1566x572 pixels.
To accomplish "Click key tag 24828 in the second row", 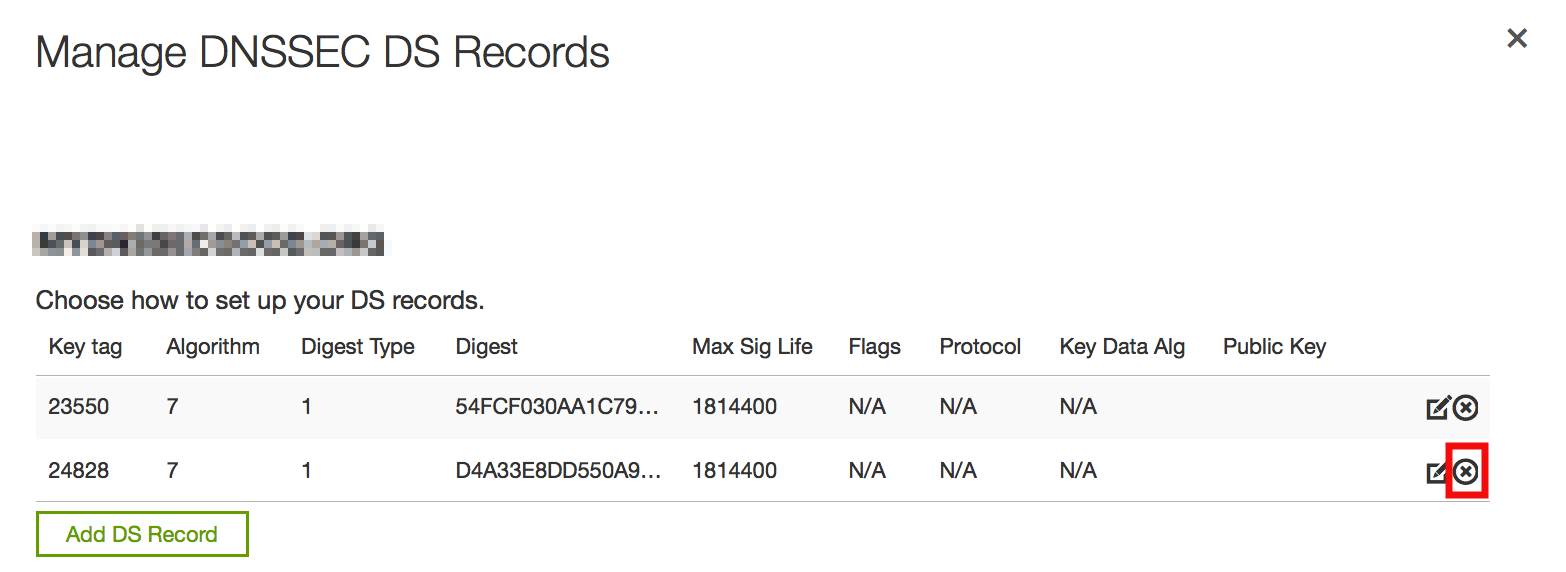I will (79, 470).
